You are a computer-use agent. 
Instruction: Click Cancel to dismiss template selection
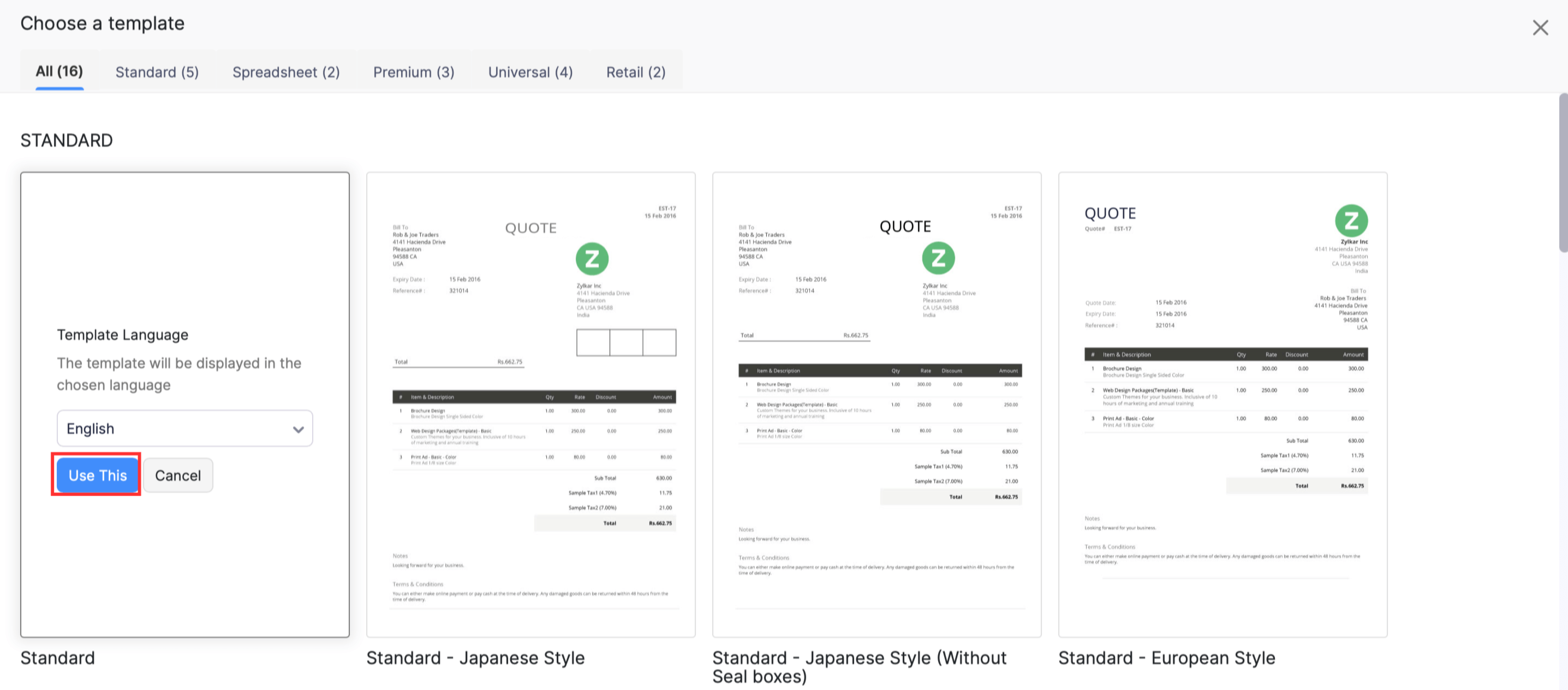(x=178, y=474)
